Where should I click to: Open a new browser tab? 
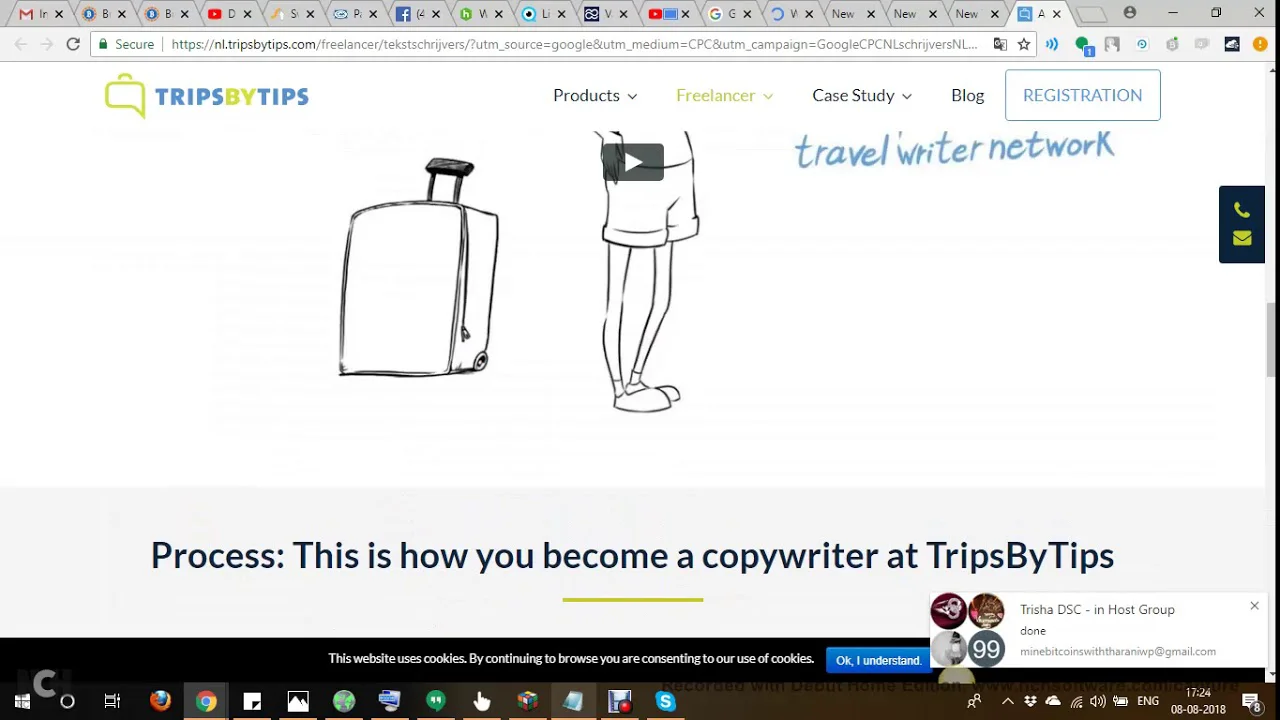pos(1092,14)
